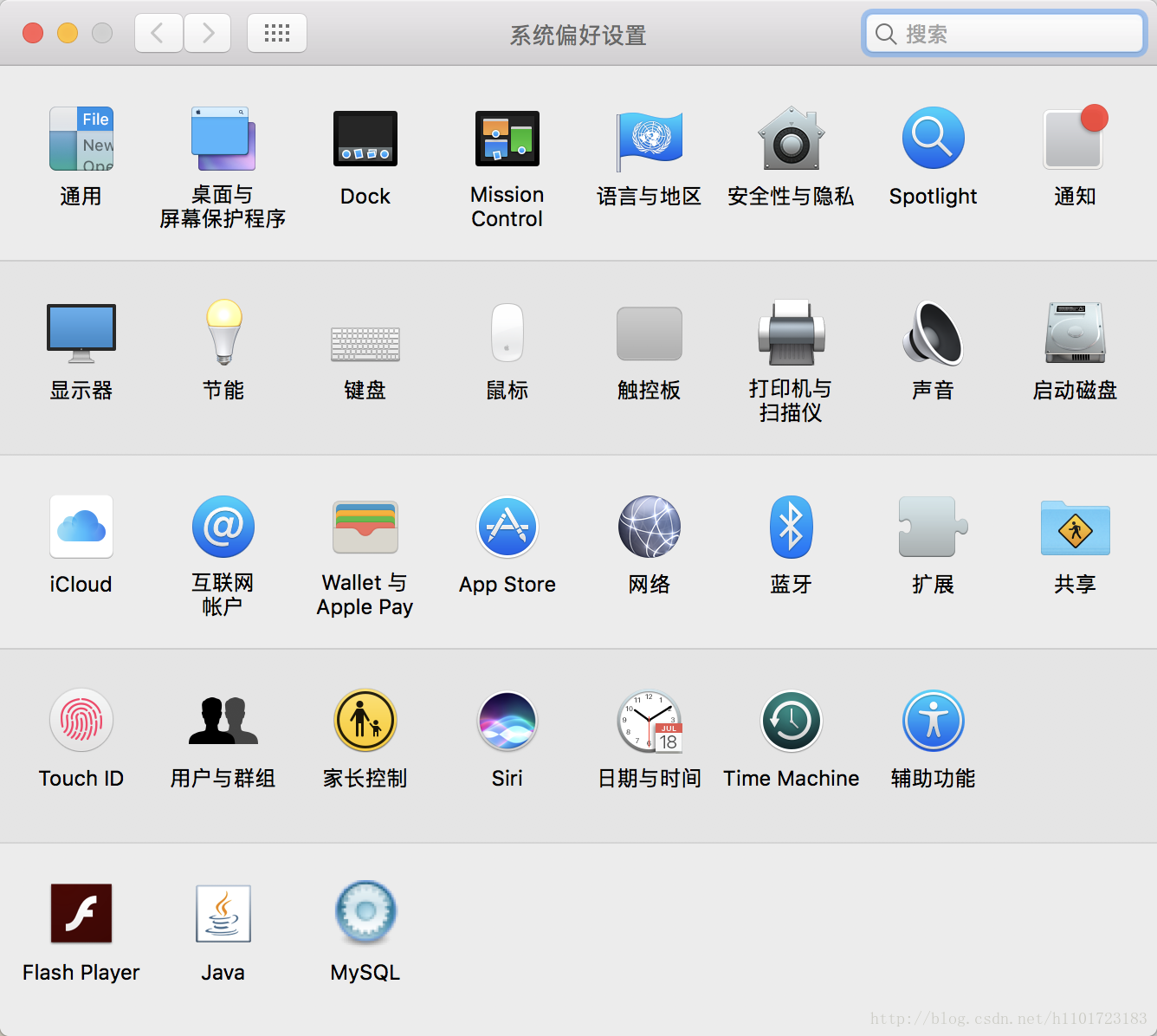Open 通知 (Notifications) pane

tap(1076, 137)
